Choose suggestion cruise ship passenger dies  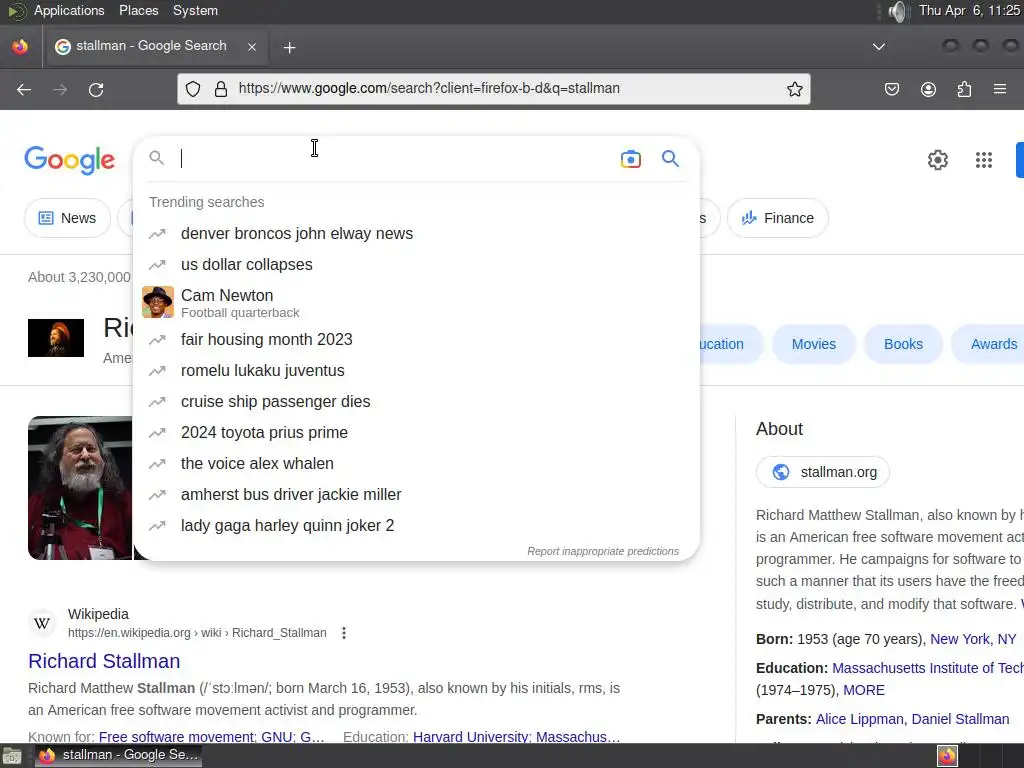416,402
